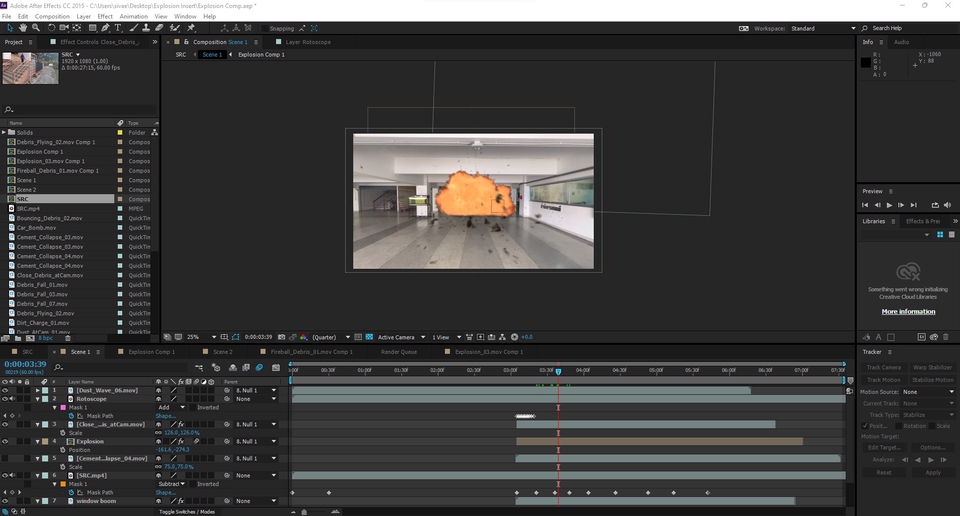Viewport: 960px width, 516px height.
Task: Select the Rectangle shape tool
Action: 92,28
